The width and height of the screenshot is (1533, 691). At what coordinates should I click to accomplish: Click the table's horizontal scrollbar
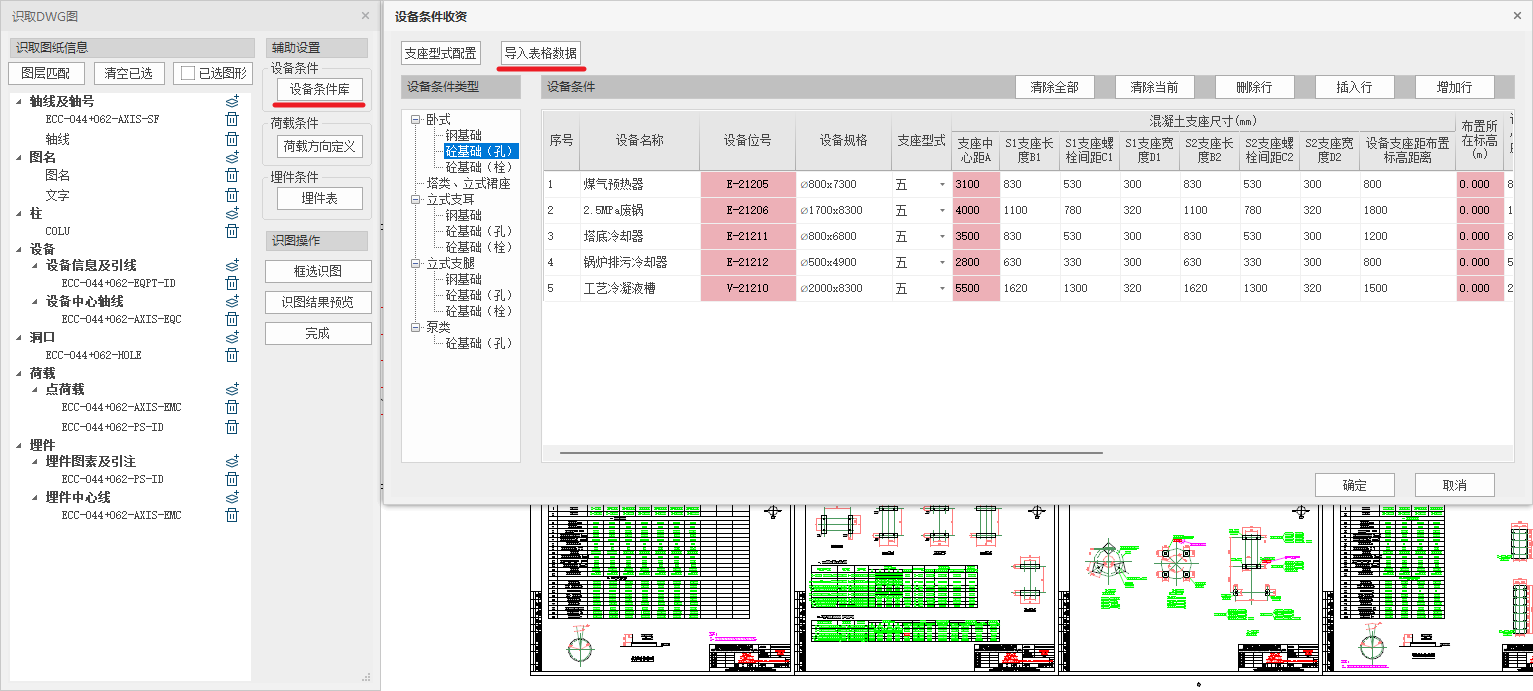tap(831, 453)
